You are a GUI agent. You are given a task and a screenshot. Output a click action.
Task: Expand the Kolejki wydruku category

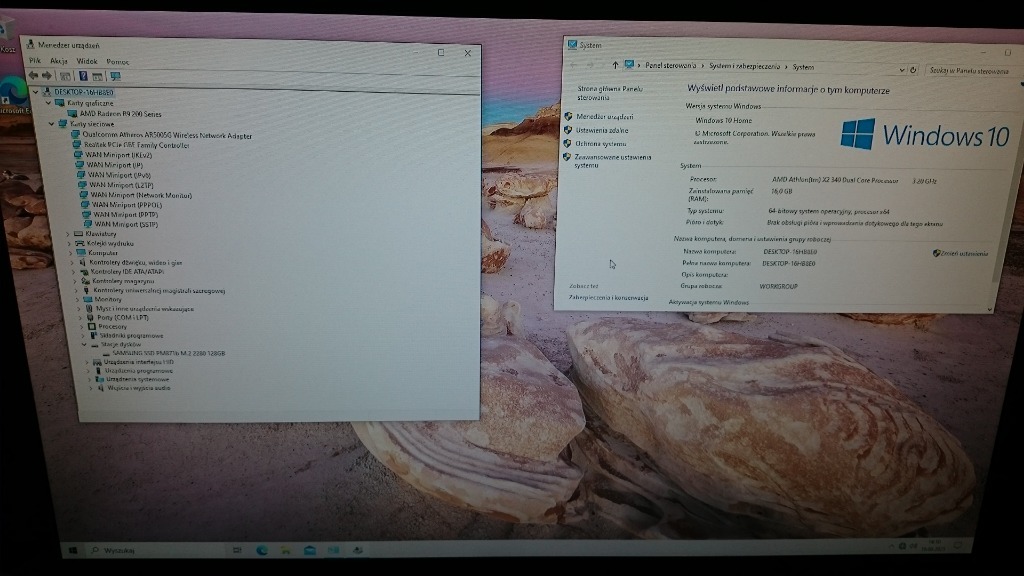69,244
